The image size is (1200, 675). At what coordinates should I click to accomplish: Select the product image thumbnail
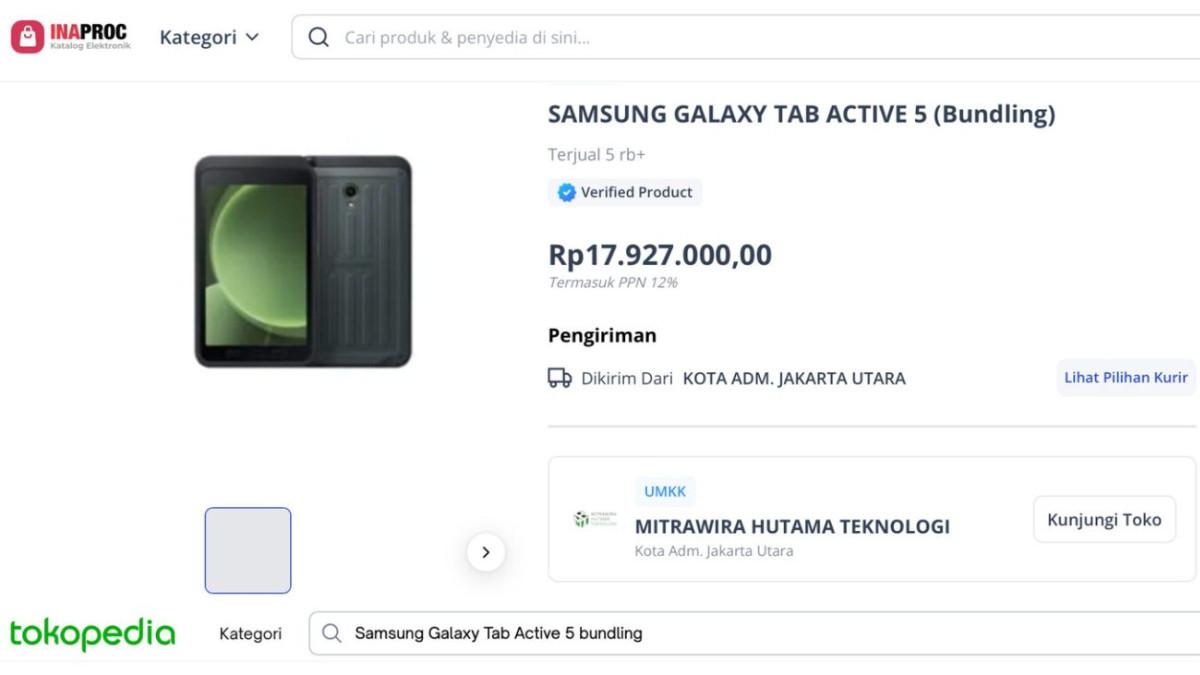coord(248,550)
